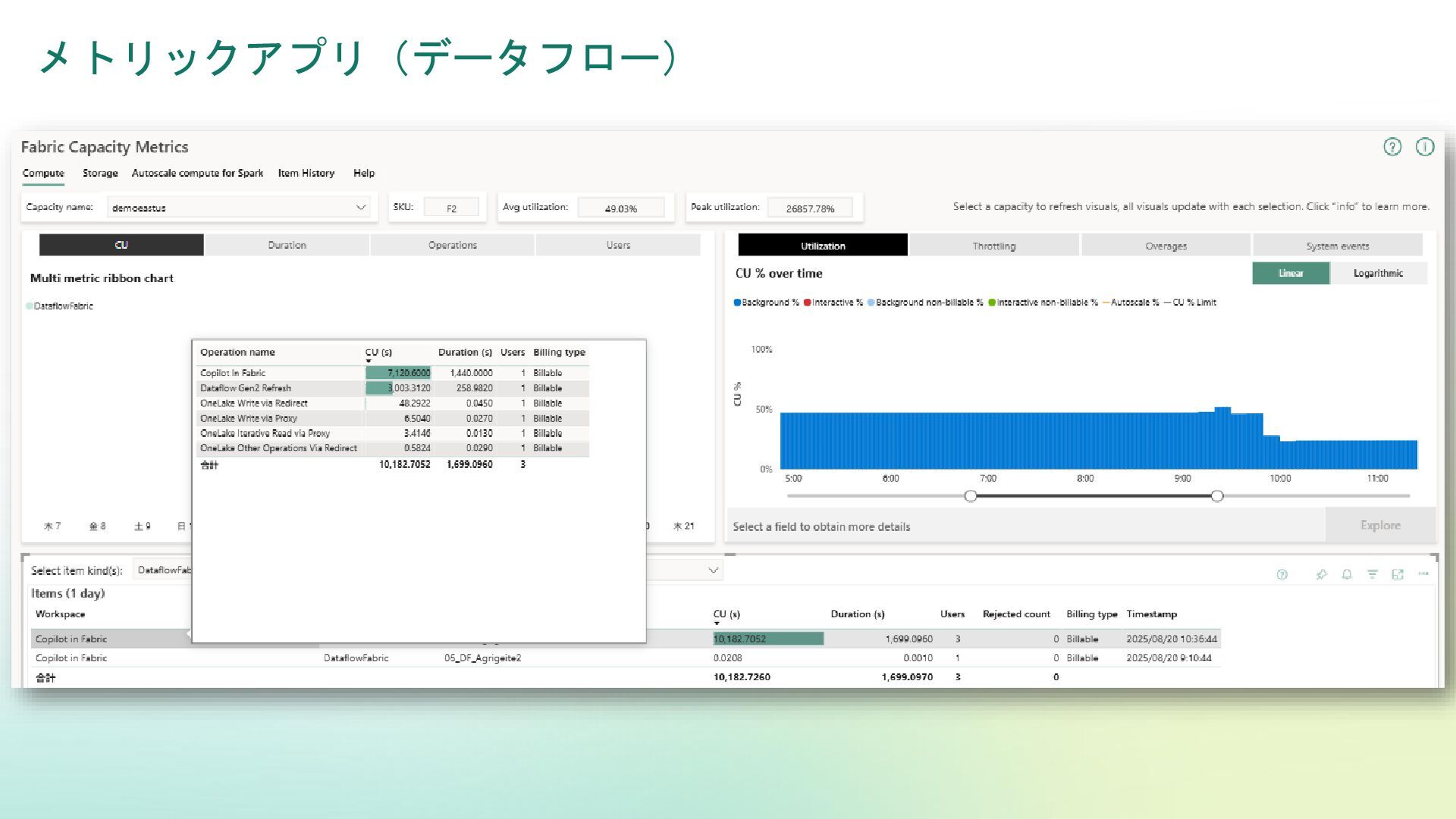Click the 金 8 date axis label
1456x819 pixels.
point(97,526)
